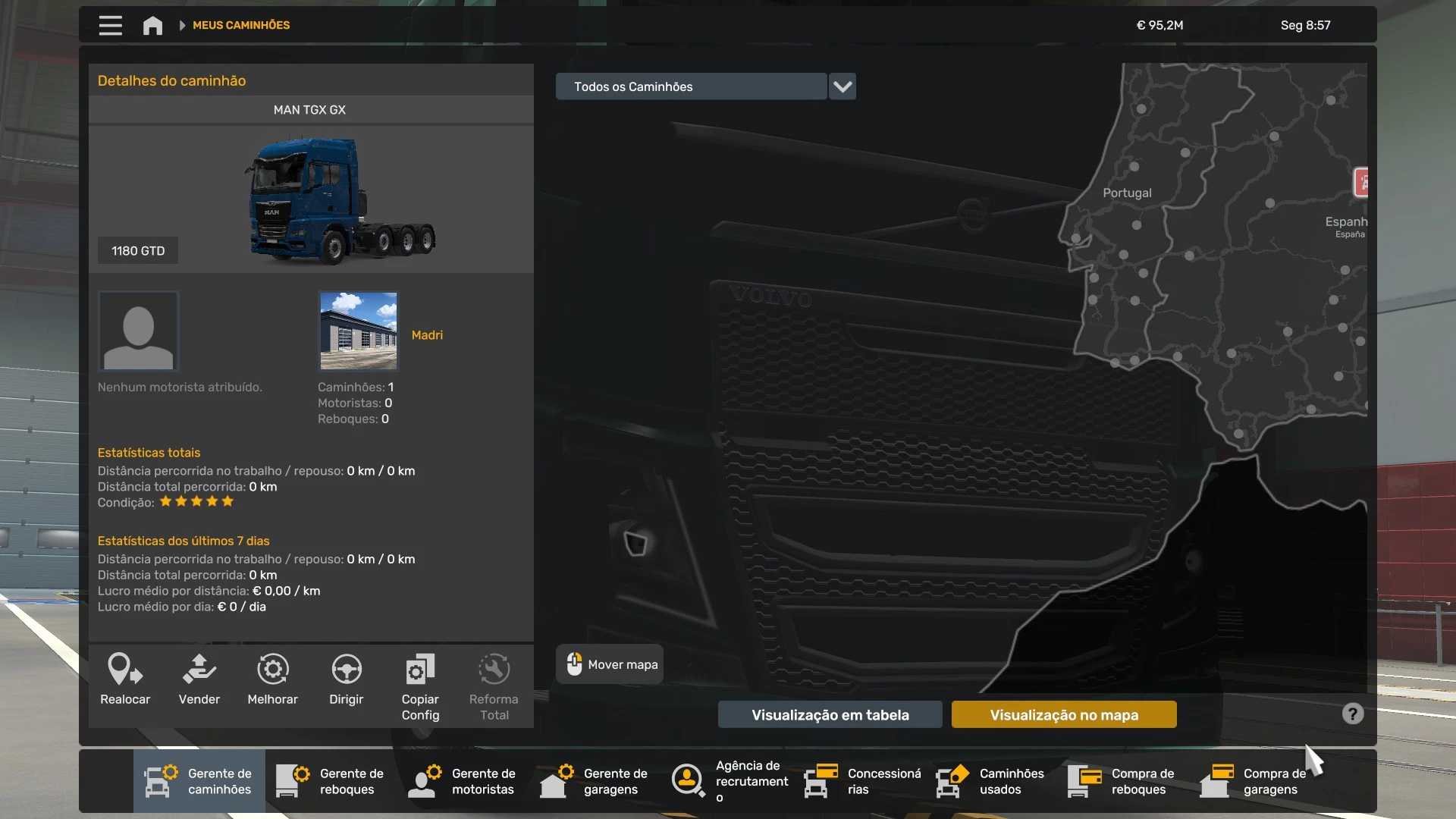
Task: Expand the Todos os Caminhões dropdown arrow
Action: click(x=843, y=86)
